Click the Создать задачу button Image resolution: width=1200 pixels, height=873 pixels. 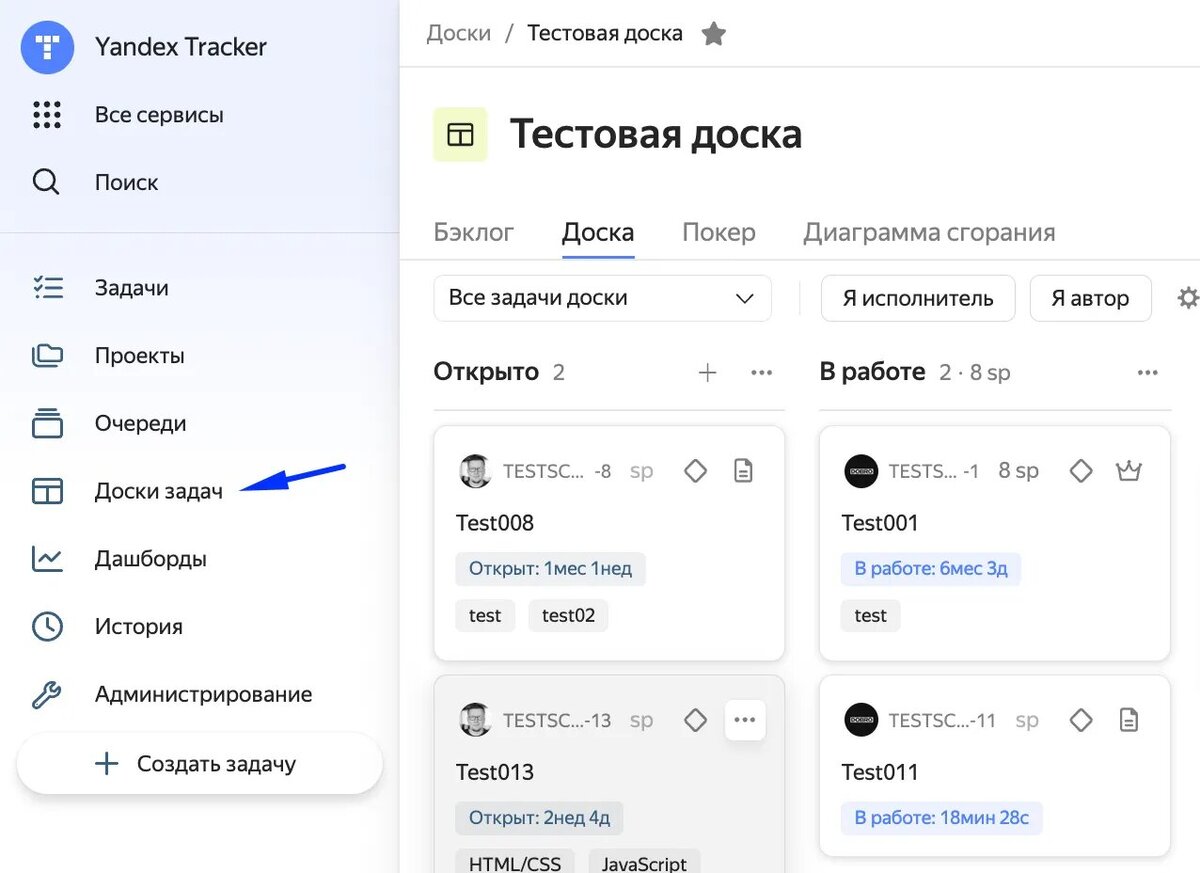pos(200,764)
